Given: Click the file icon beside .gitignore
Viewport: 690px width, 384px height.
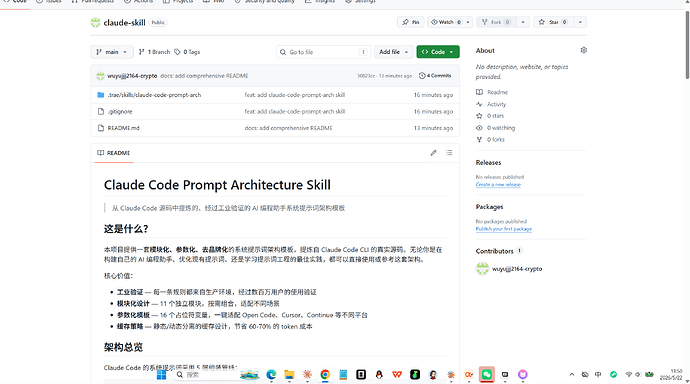Looking at the screenshot, I should (x=101, y=111).
